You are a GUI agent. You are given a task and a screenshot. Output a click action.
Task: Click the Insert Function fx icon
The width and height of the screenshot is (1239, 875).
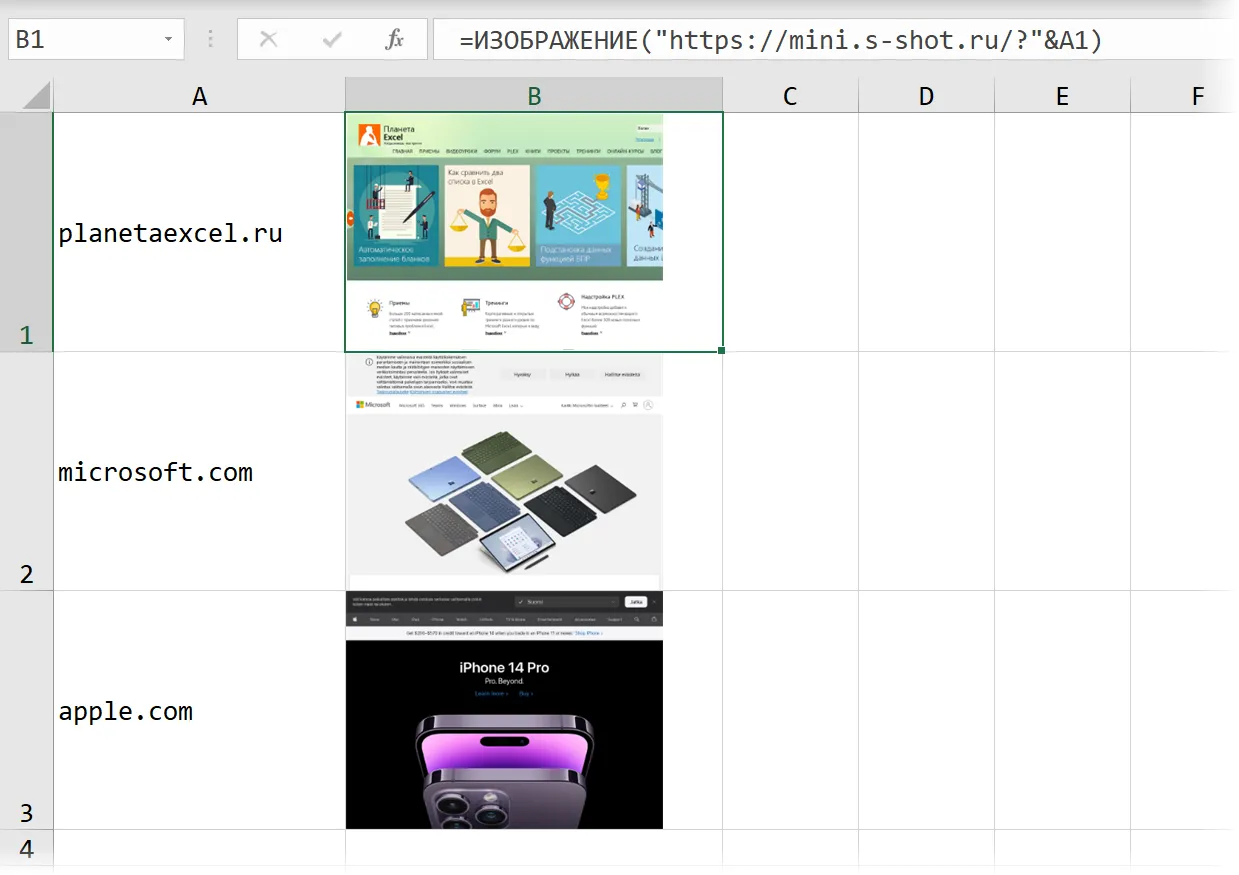[x=395, y=40]
